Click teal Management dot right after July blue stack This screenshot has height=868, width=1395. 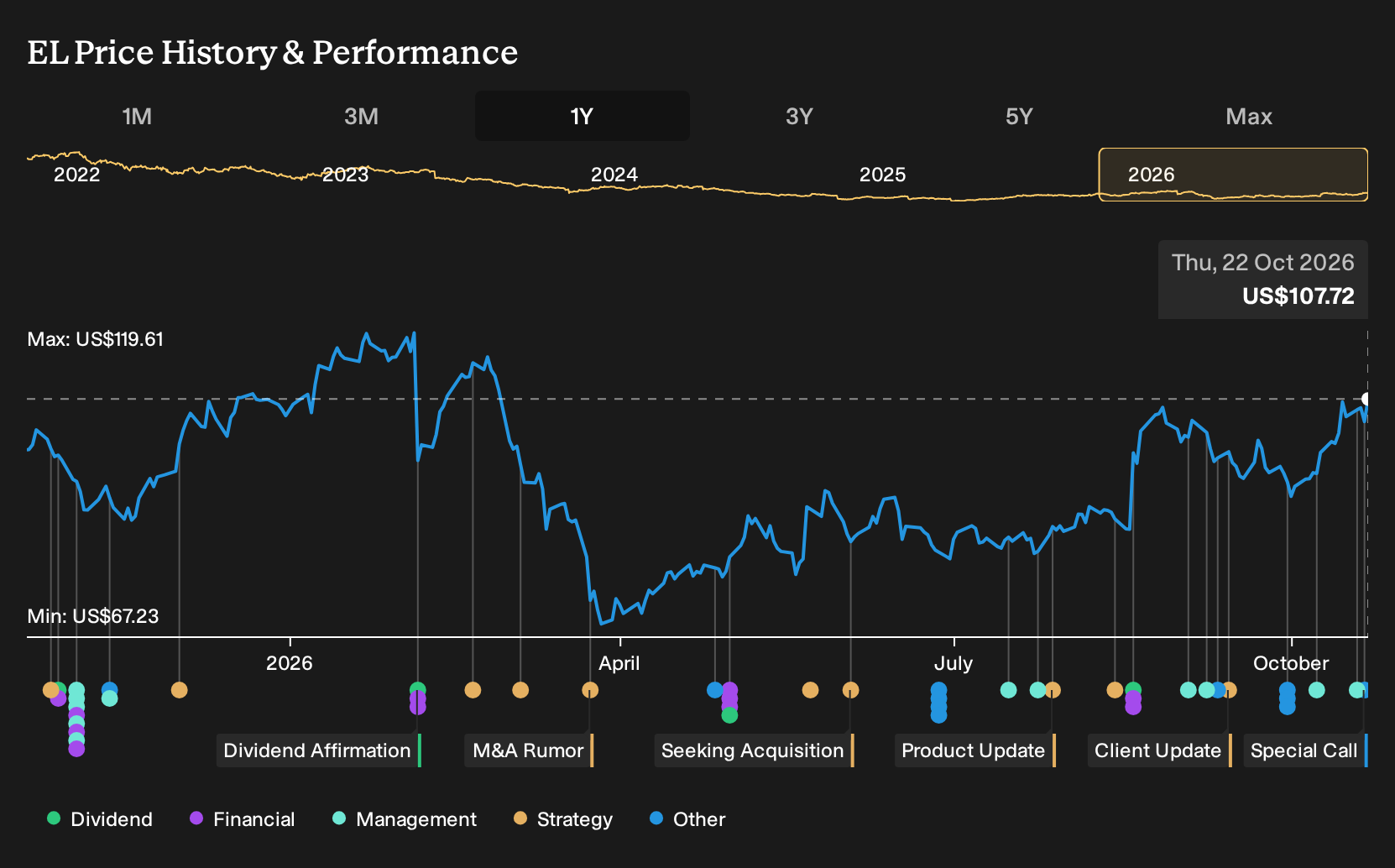click(1009, 690)
